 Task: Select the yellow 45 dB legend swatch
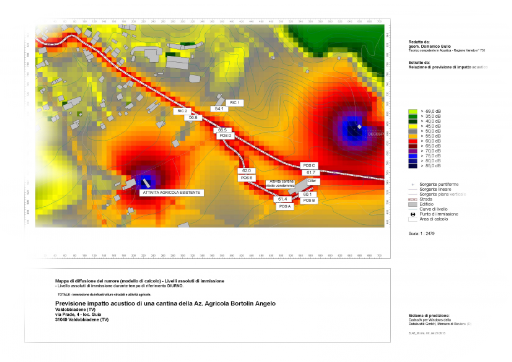413,126
